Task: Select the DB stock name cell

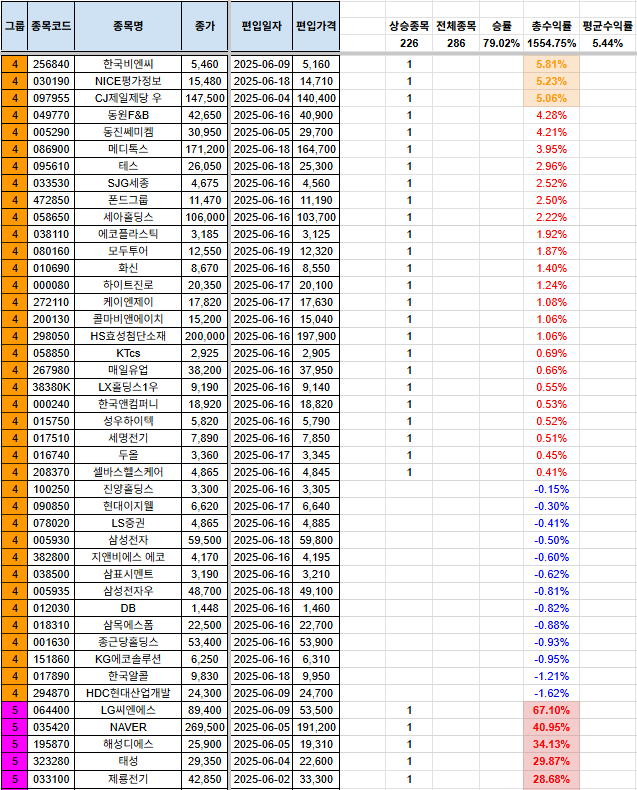Action: click(128, 608)
